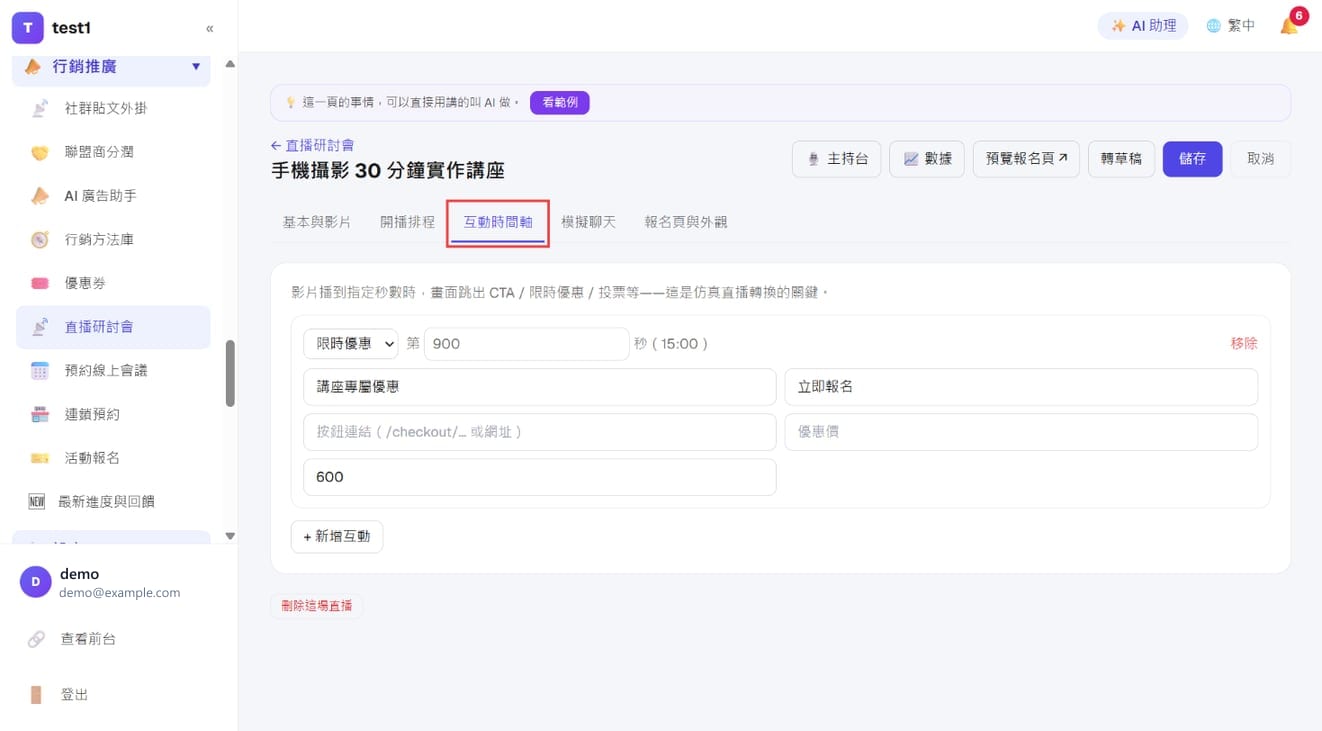Click the 連鎖預約 store icon
Image resolution: width=1322 pixels, height=731 pixels.
pyautogui.click(x=40, y=414)
